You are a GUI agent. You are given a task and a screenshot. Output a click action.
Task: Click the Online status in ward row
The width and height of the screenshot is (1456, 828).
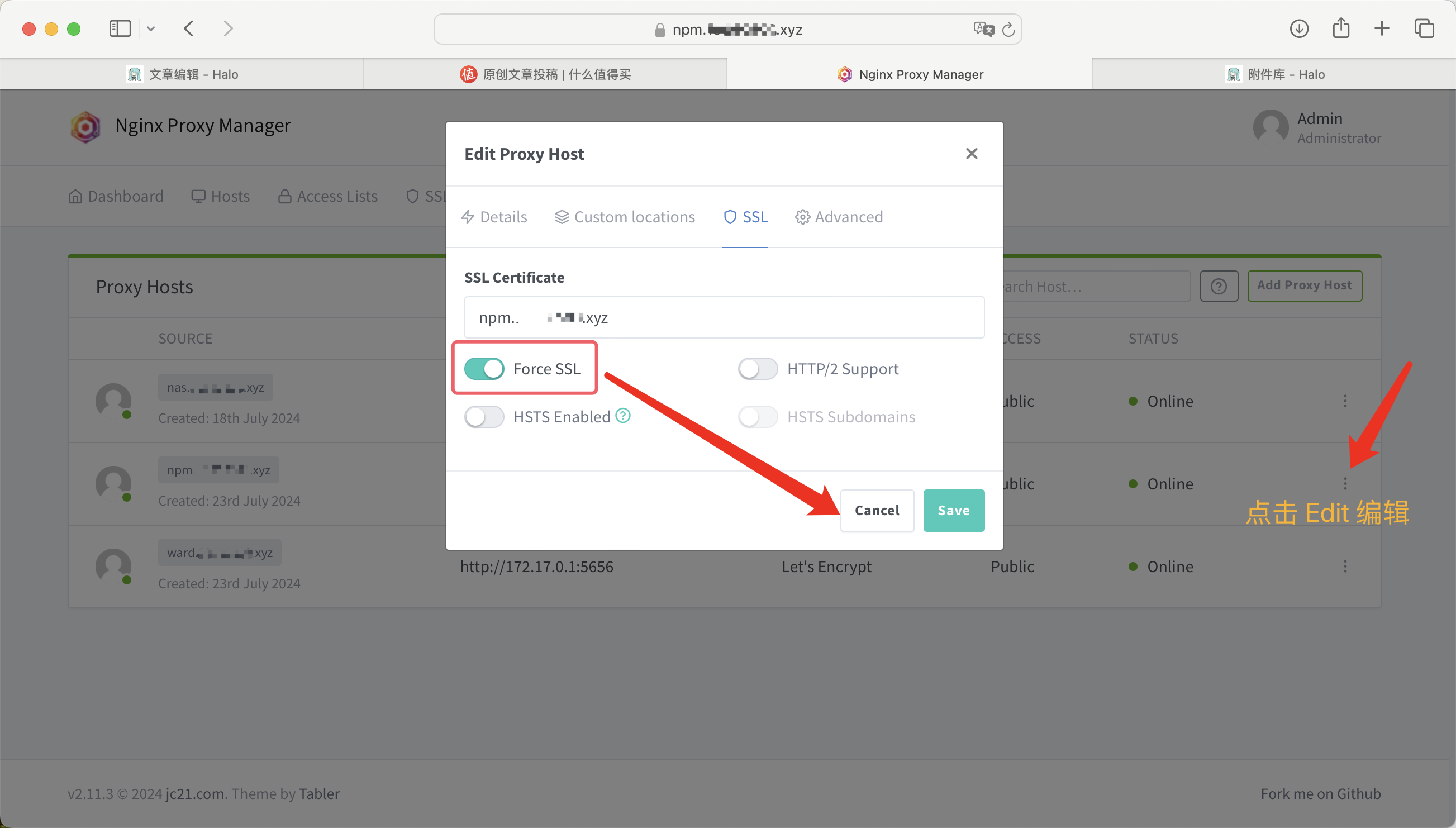point(1160,567)
